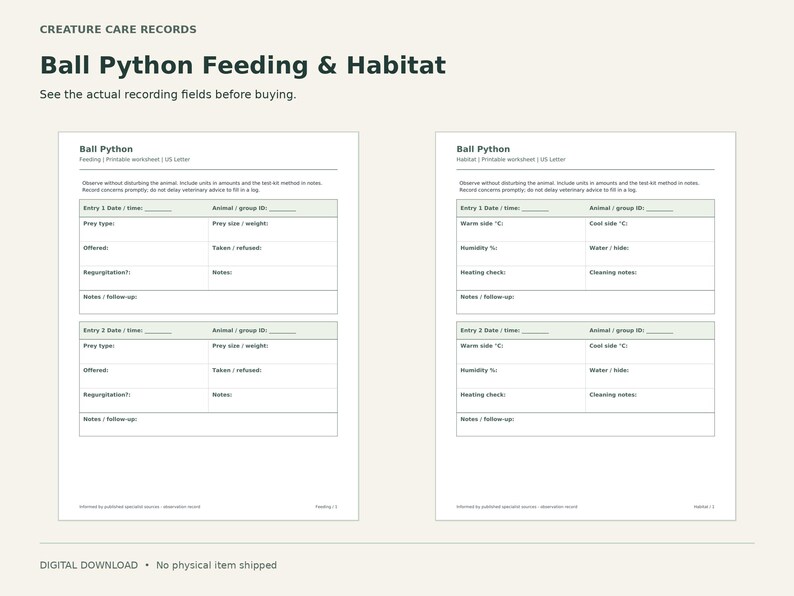Click the 'Ball Python' heading on Habitat page
This screenshot has height=596, width=794.
click(483, 149)
